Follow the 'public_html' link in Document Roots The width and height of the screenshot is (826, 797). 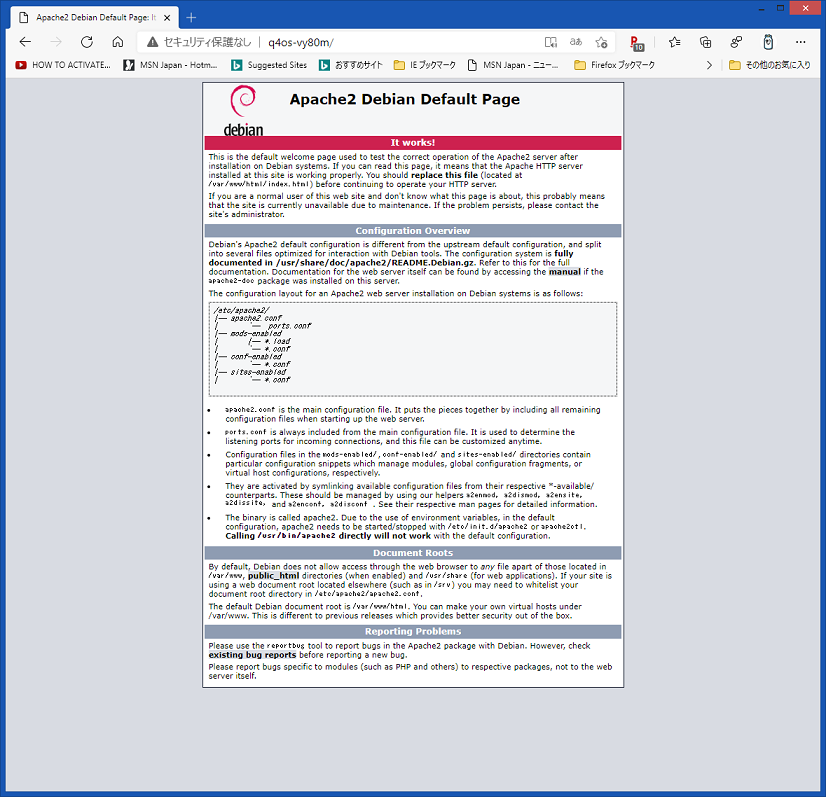[x=273, y=576]
